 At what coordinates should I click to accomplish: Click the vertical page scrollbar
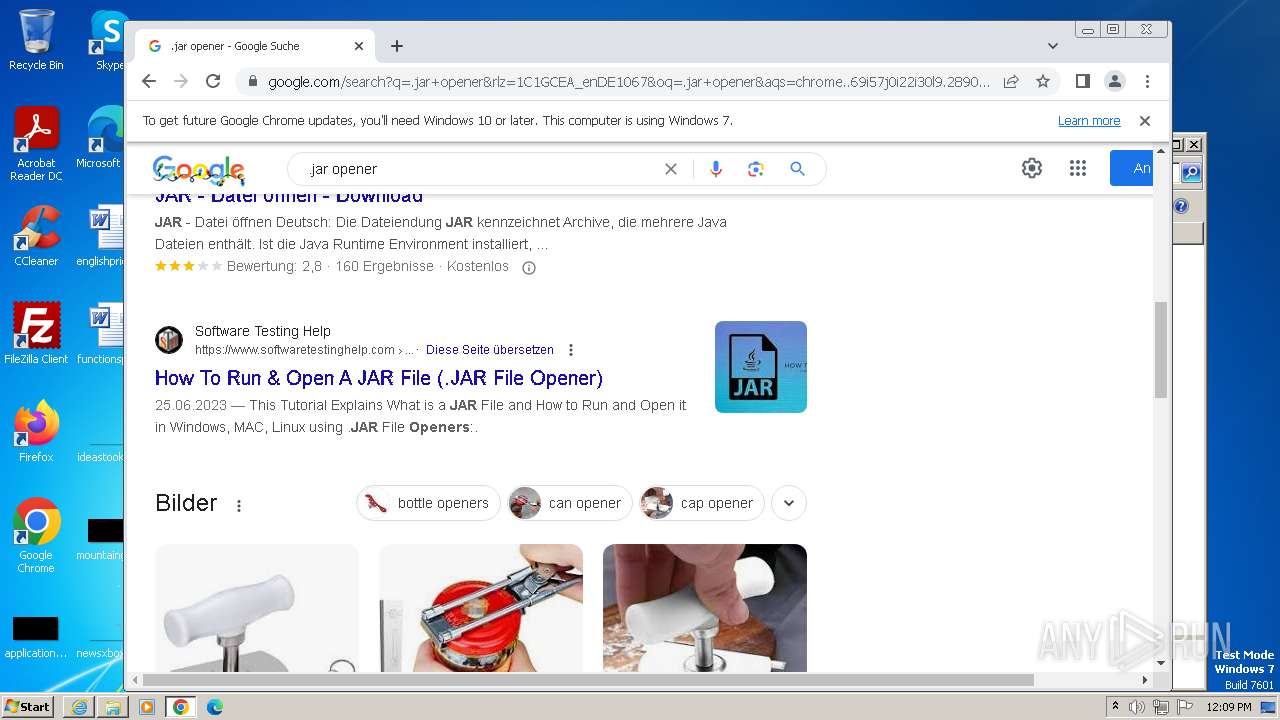(x=1161, y=350)
